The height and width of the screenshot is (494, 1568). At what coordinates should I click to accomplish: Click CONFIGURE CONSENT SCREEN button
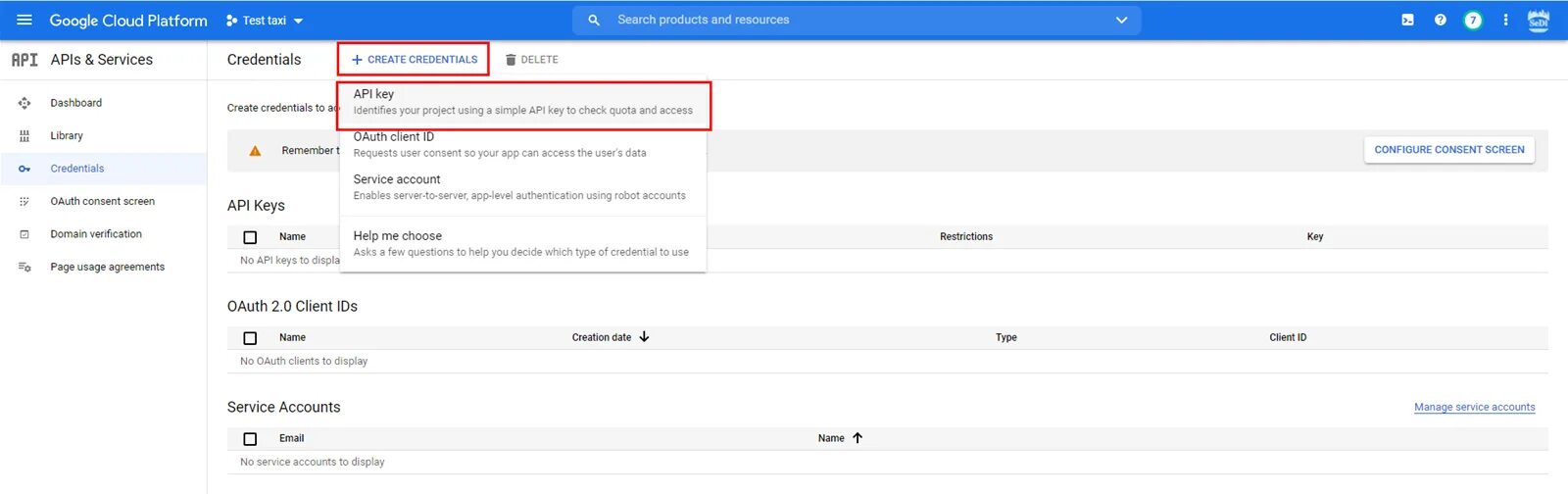pos(1449,150)
